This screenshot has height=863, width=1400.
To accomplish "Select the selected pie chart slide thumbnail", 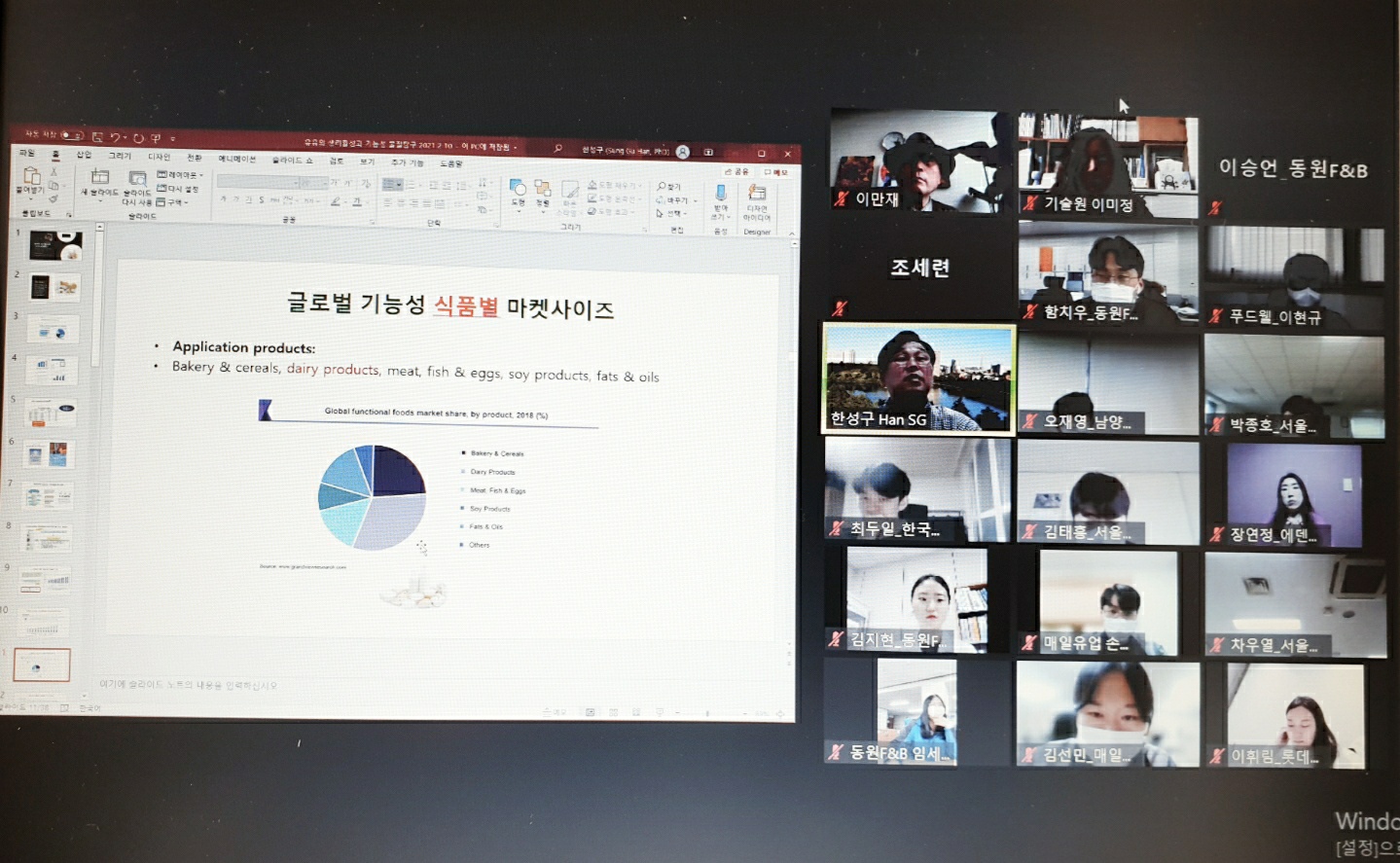I will coord(42,665).
